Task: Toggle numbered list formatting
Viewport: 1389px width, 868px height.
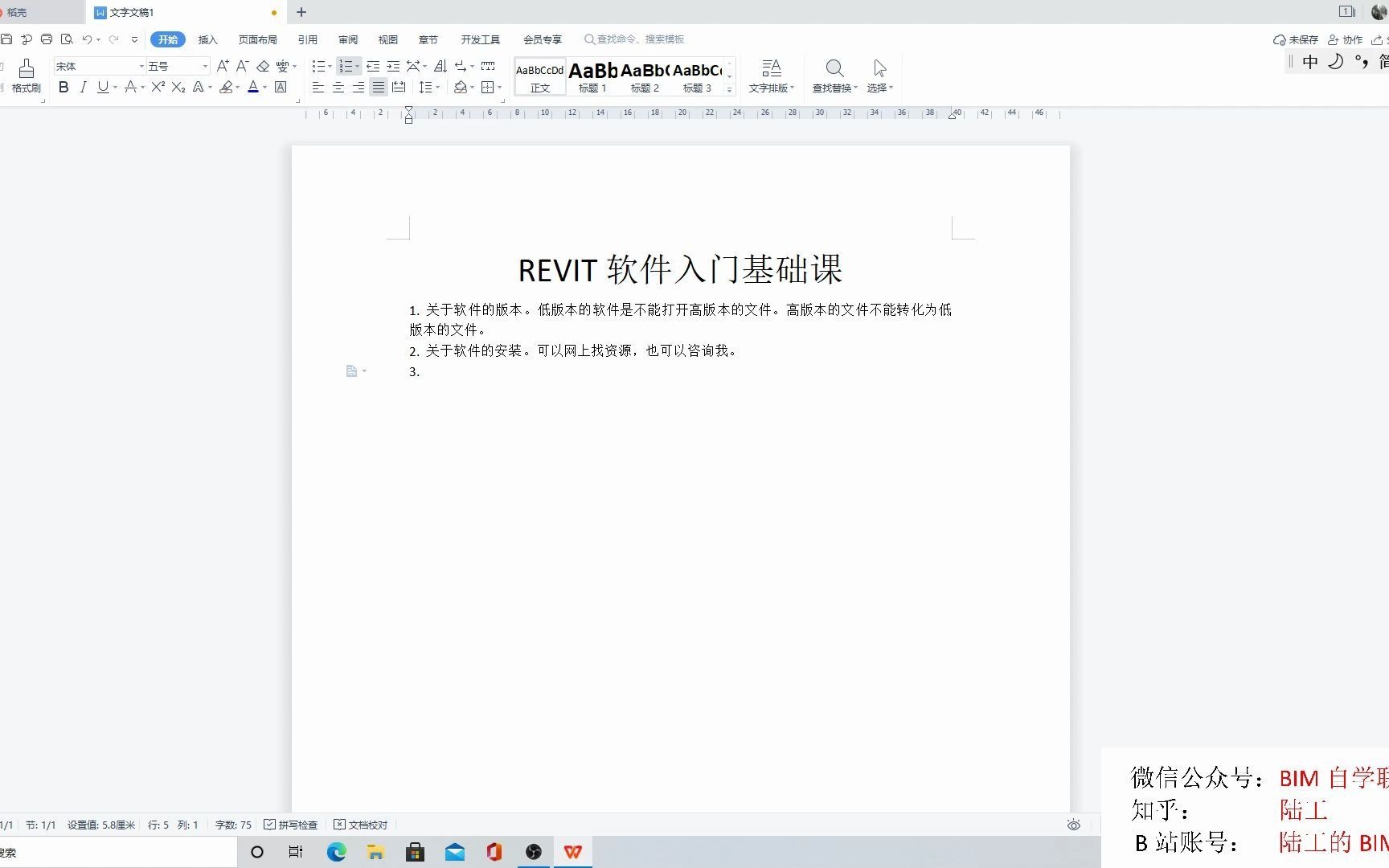Action: (346, 66)
